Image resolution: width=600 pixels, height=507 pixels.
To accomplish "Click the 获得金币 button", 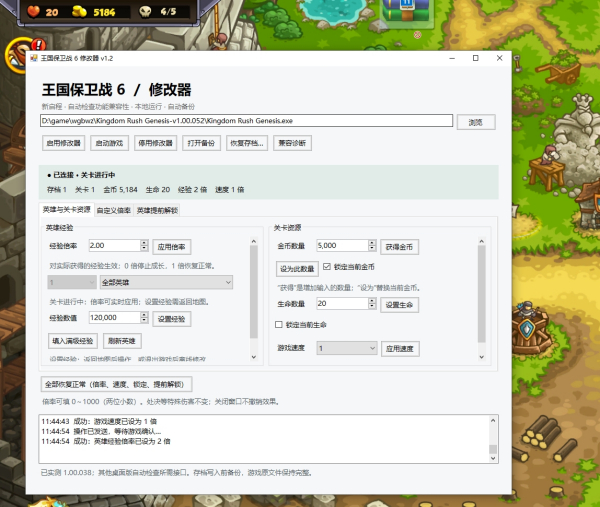I will tap(399, 247).
